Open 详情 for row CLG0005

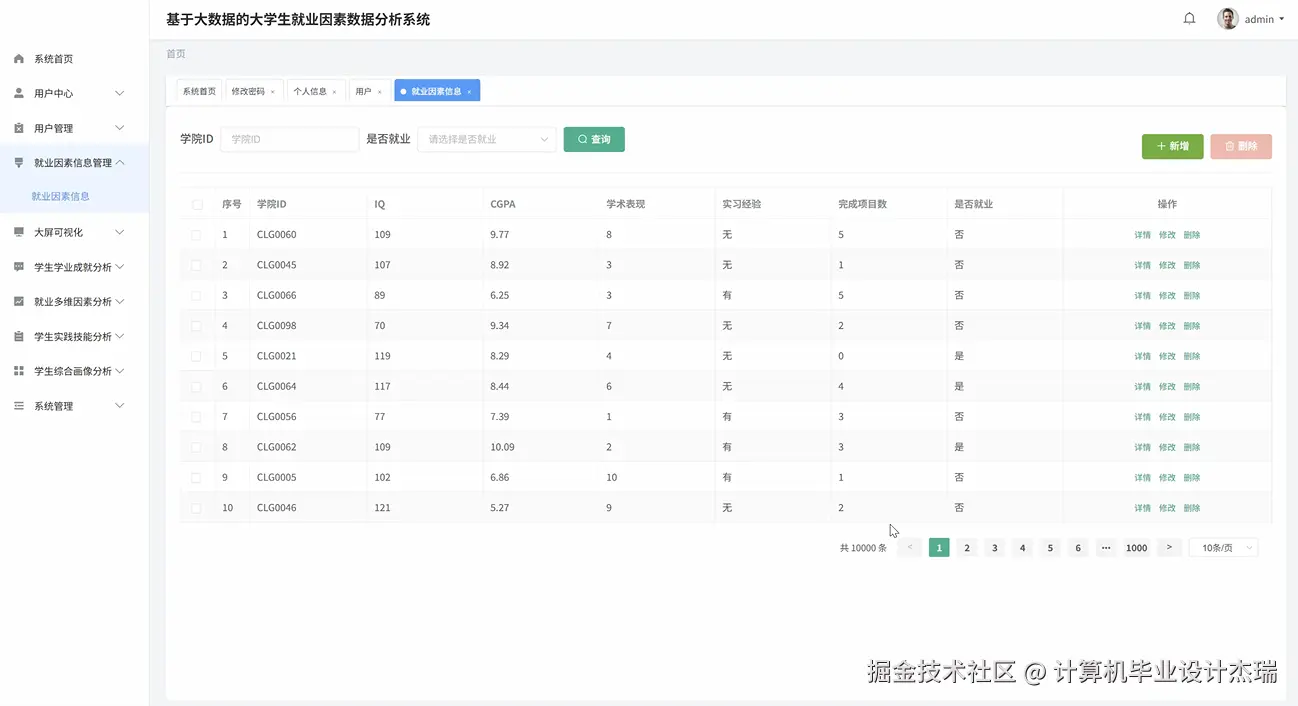(x=1142, y=478)
